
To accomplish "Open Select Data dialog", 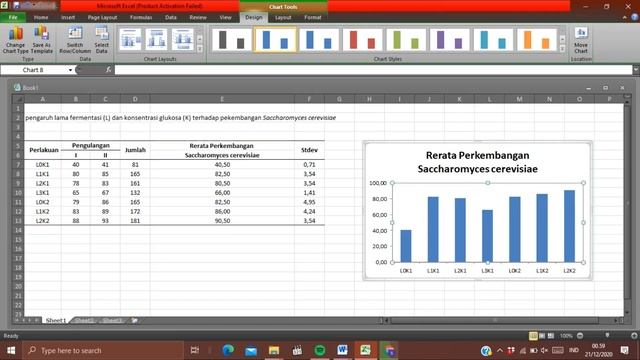I will tap(102, 40).
